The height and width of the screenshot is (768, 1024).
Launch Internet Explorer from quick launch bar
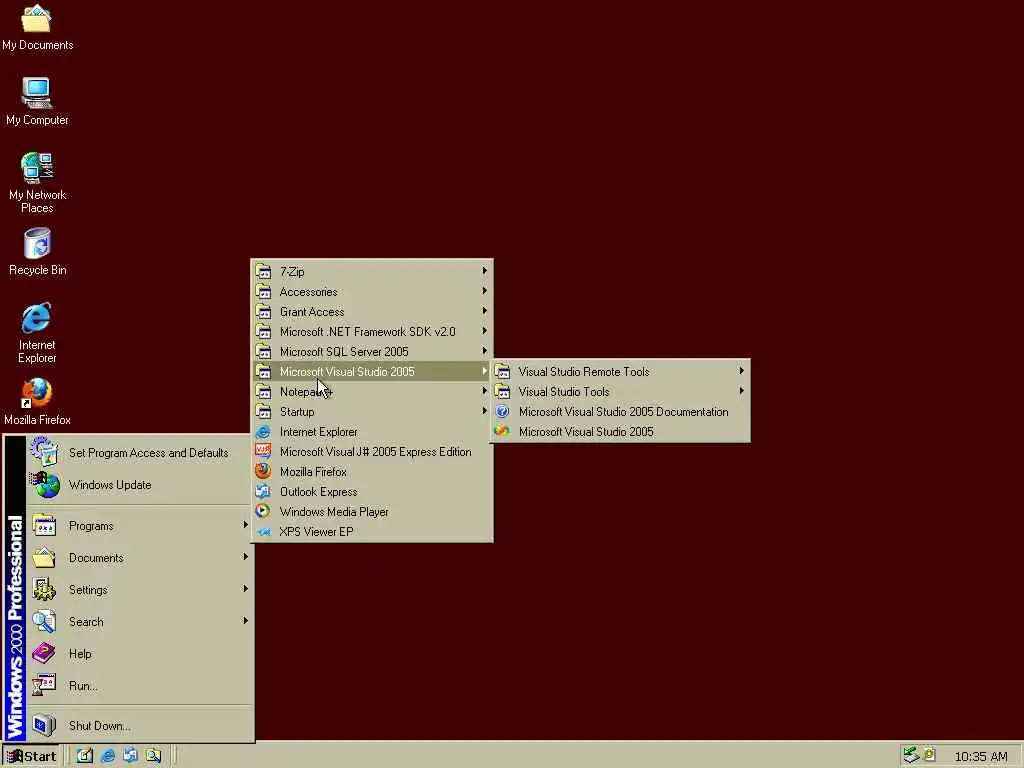pyautogui.click(x=108, y=756)
